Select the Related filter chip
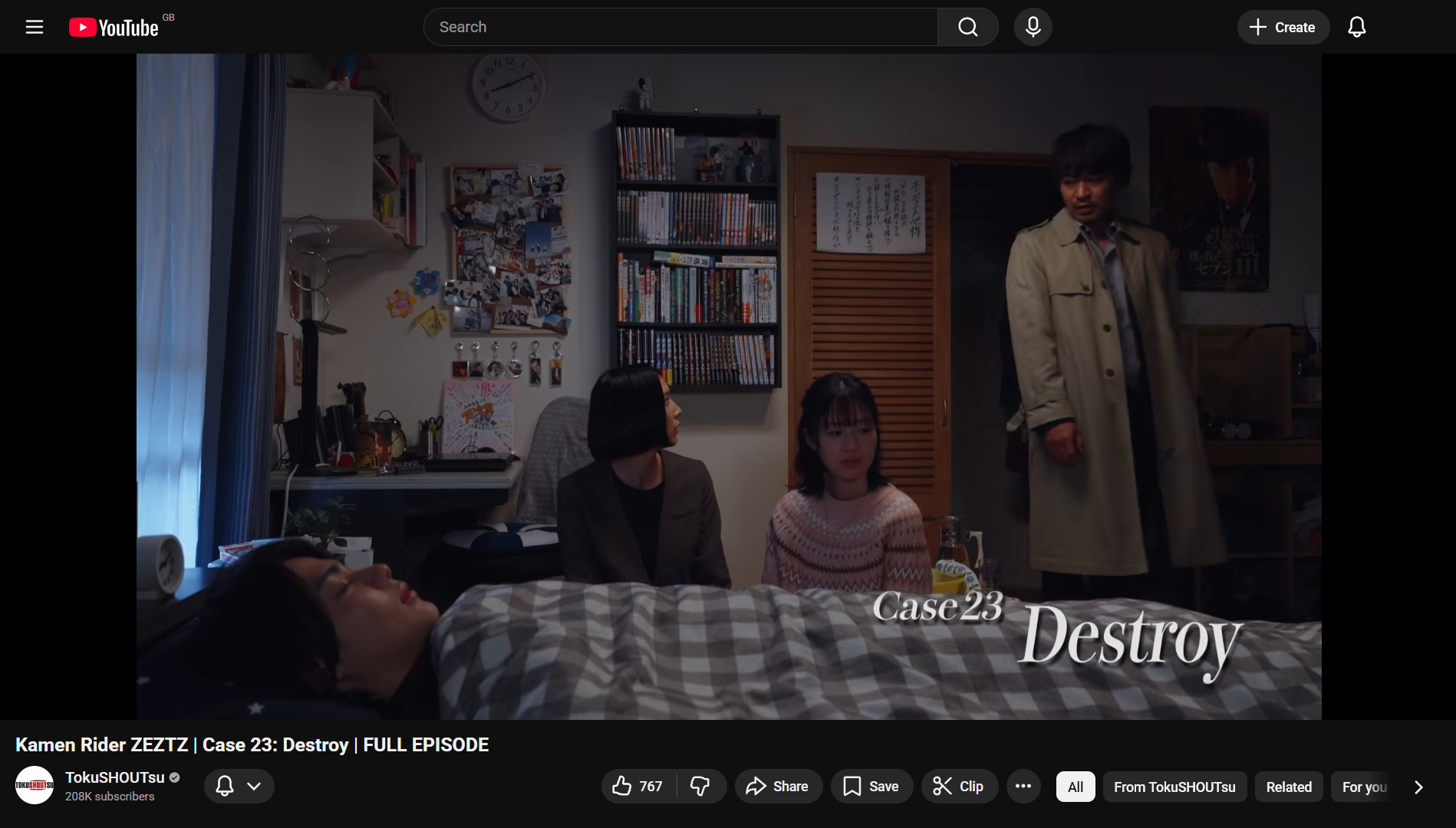The height and width of the screenshot is (828, 1456). pyautogui.click(x=1289, y=787)
